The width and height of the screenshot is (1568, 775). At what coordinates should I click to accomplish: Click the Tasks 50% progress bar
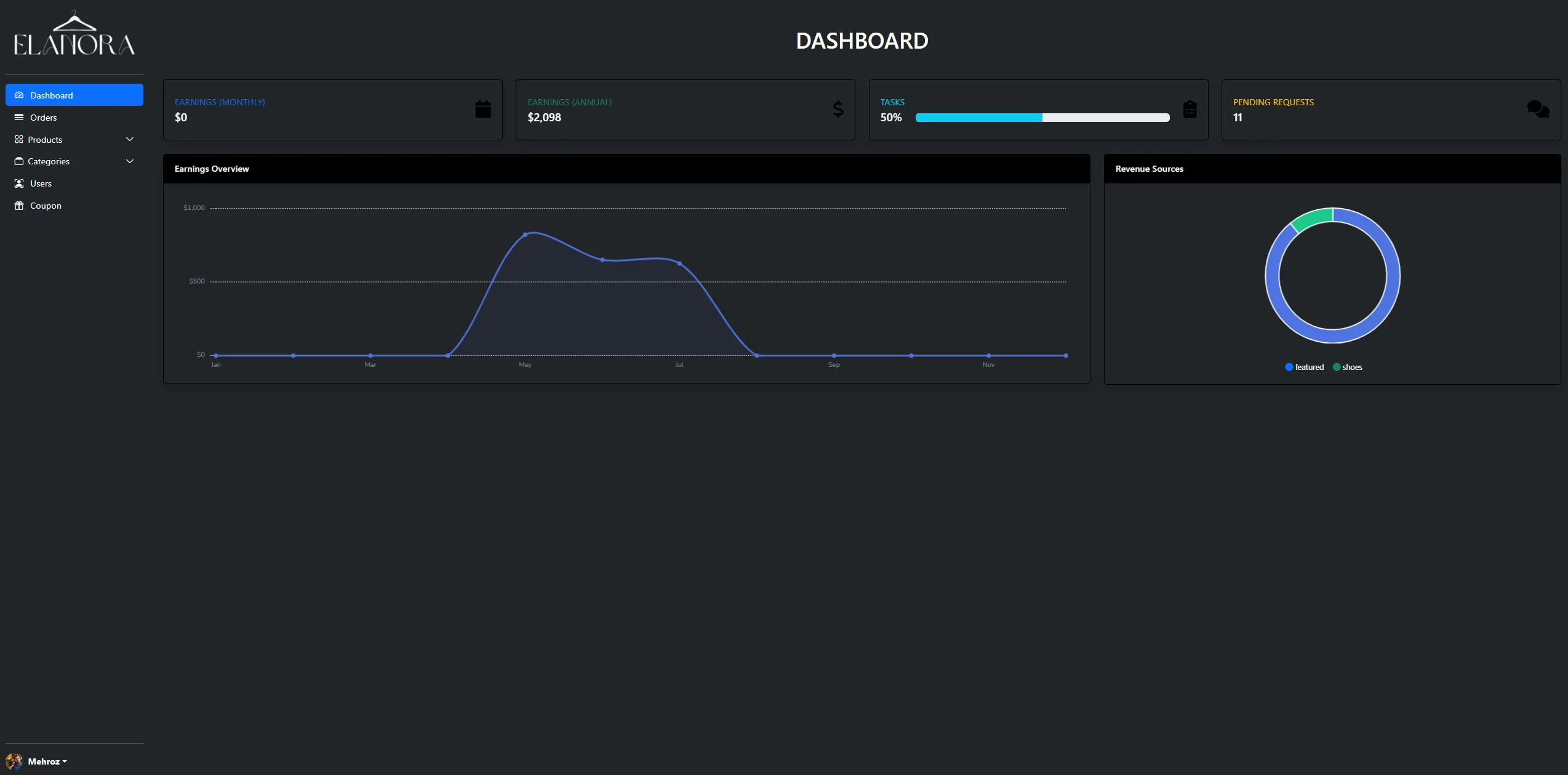click(x=1042, y=118)
